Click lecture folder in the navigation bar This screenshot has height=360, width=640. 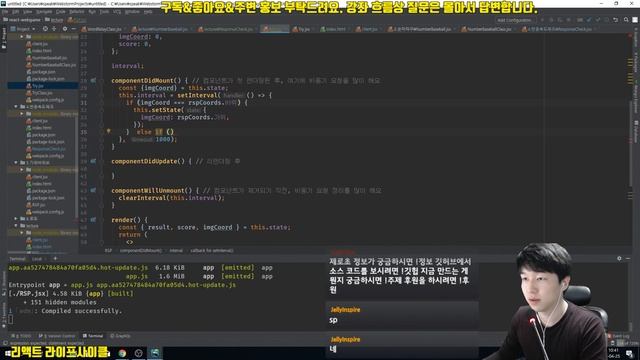tap(54, 20)
